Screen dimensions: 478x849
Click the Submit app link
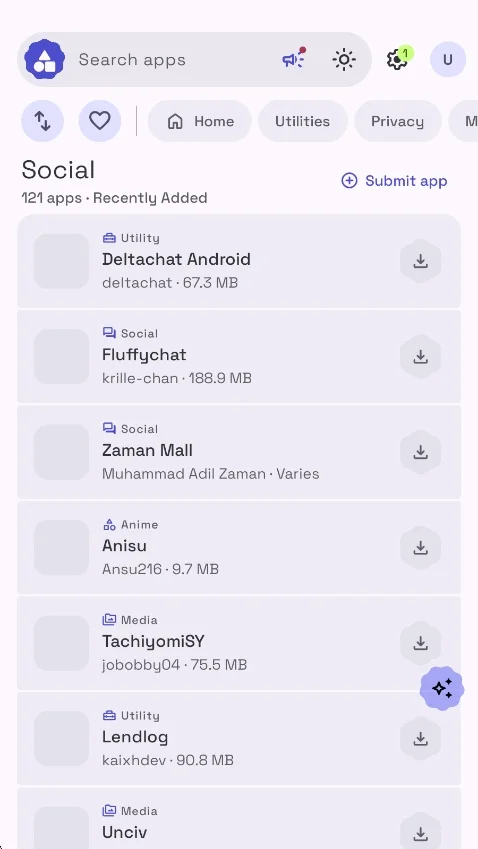pyautogui.click(x=395, y=181)
